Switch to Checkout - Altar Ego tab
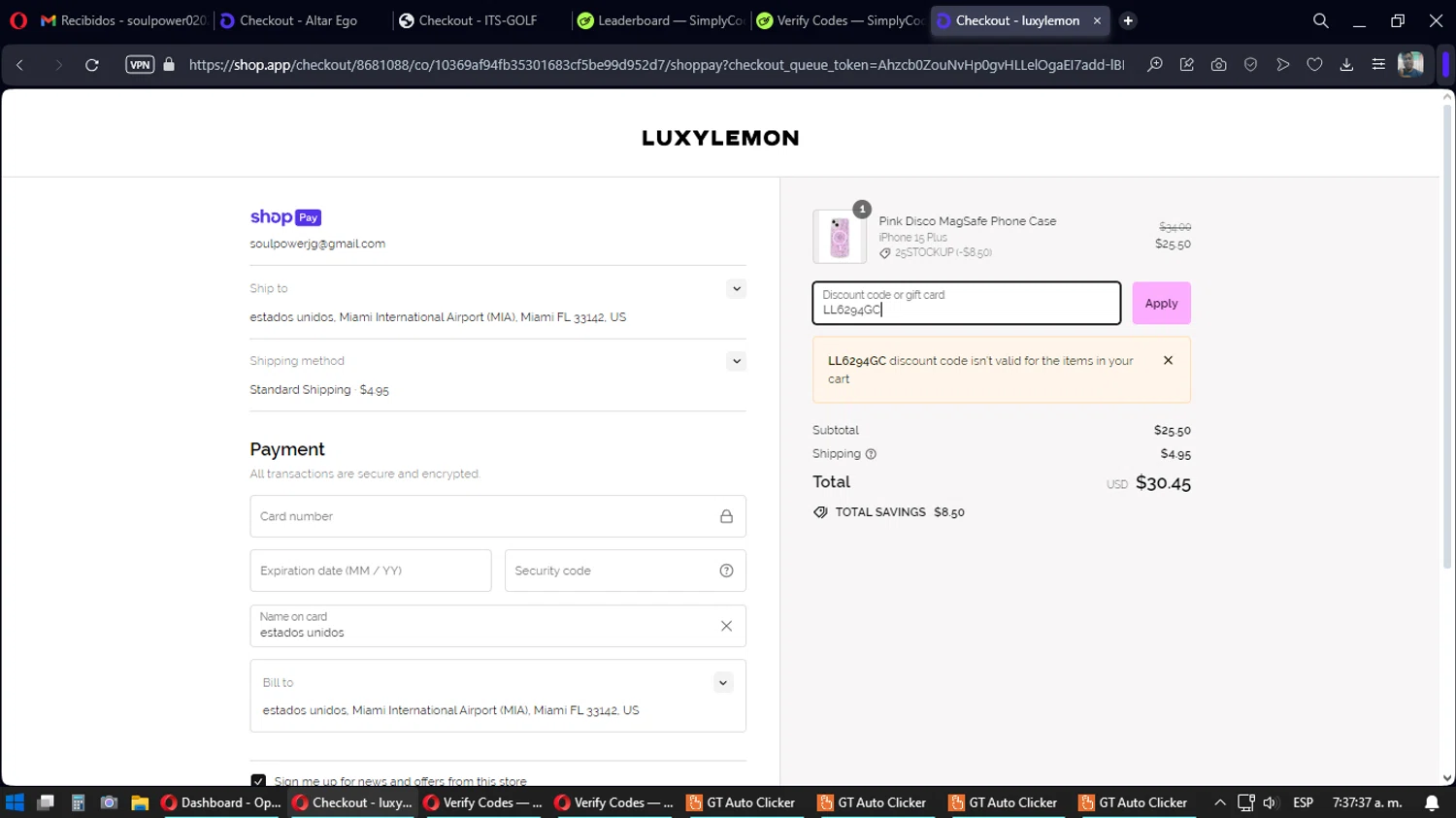 point(299,20)
